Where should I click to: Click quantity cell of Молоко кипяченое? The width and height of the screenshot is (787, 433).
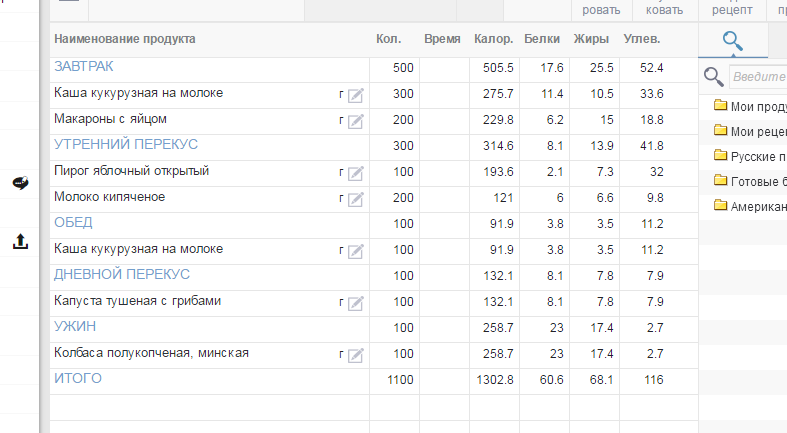(x=394, y=198)
